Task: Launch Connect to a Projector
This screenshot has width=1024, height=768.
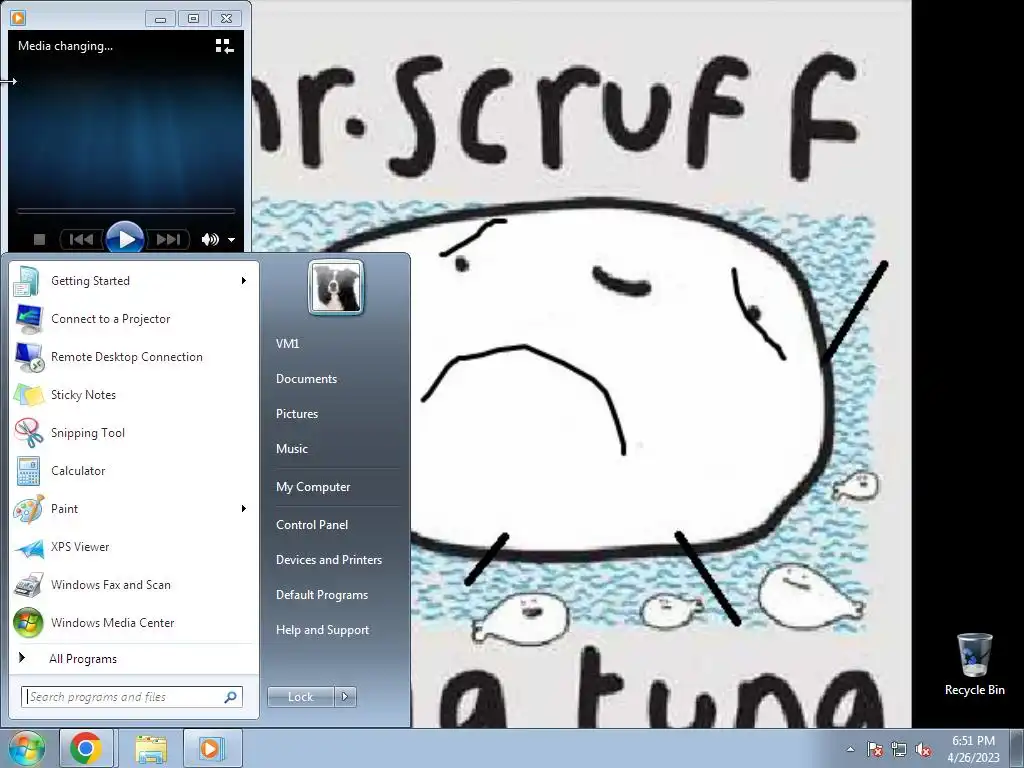Action: coord(133,319)
